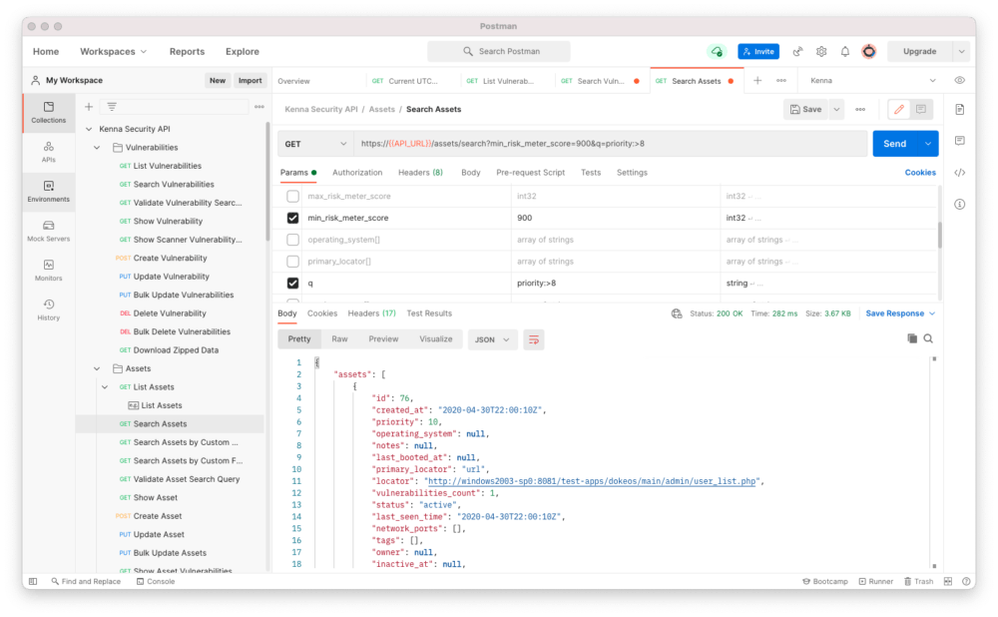Open the Reports page
Screen dimensions: 998x617
point(187,52)
